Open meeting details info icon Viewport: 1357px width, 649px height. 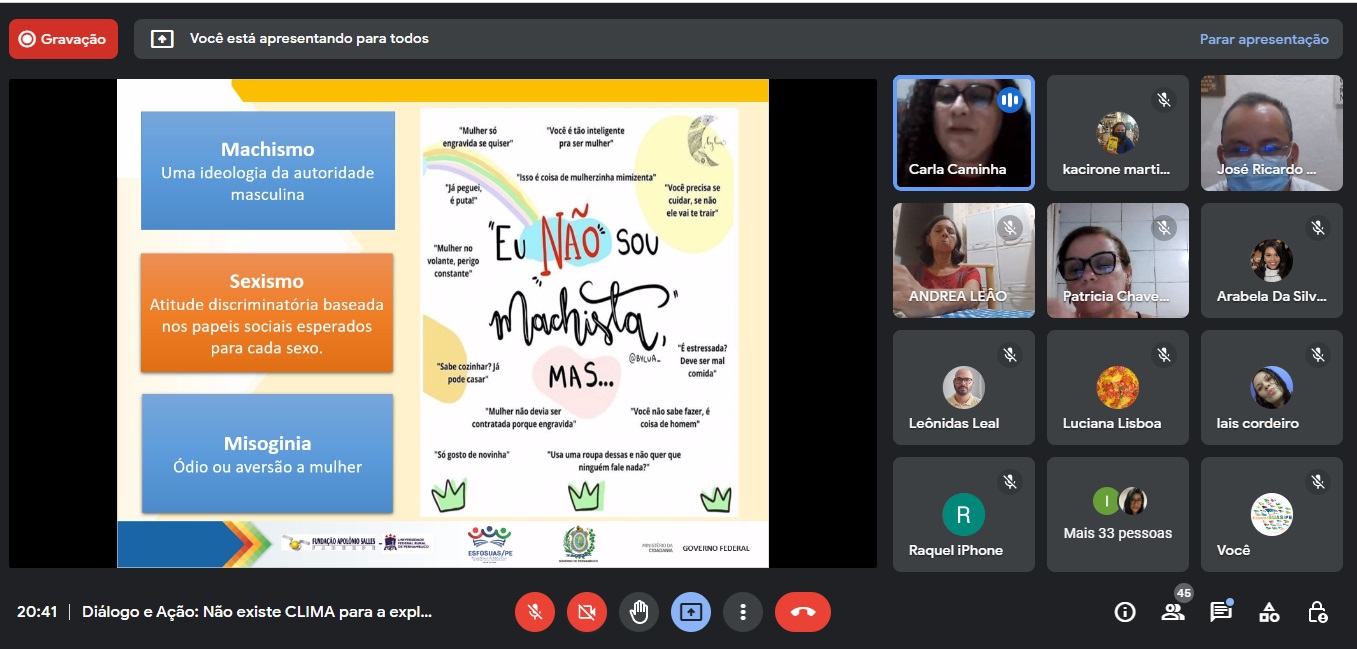1125,612
